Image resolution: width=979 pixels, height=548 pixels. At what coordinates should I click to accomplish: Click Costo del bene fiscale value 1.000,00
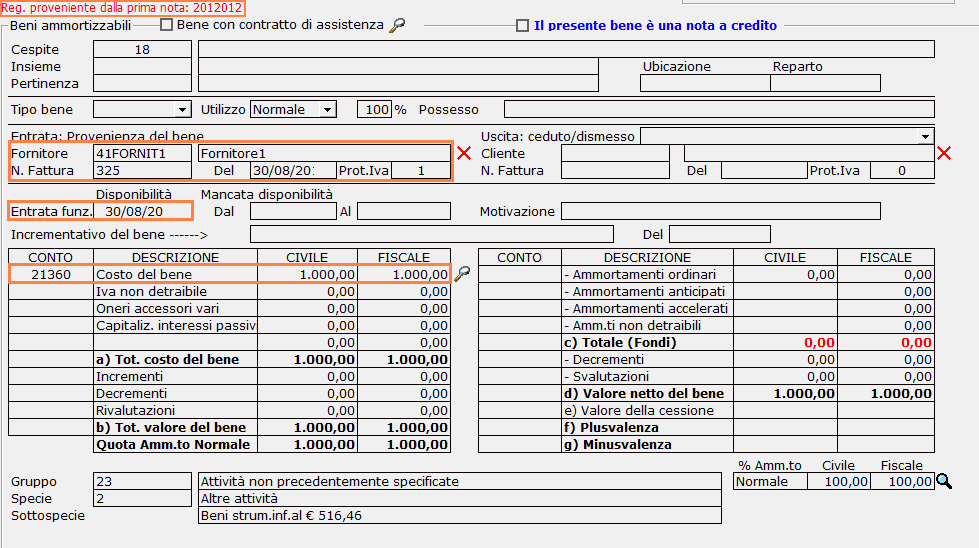coord(404,274)
